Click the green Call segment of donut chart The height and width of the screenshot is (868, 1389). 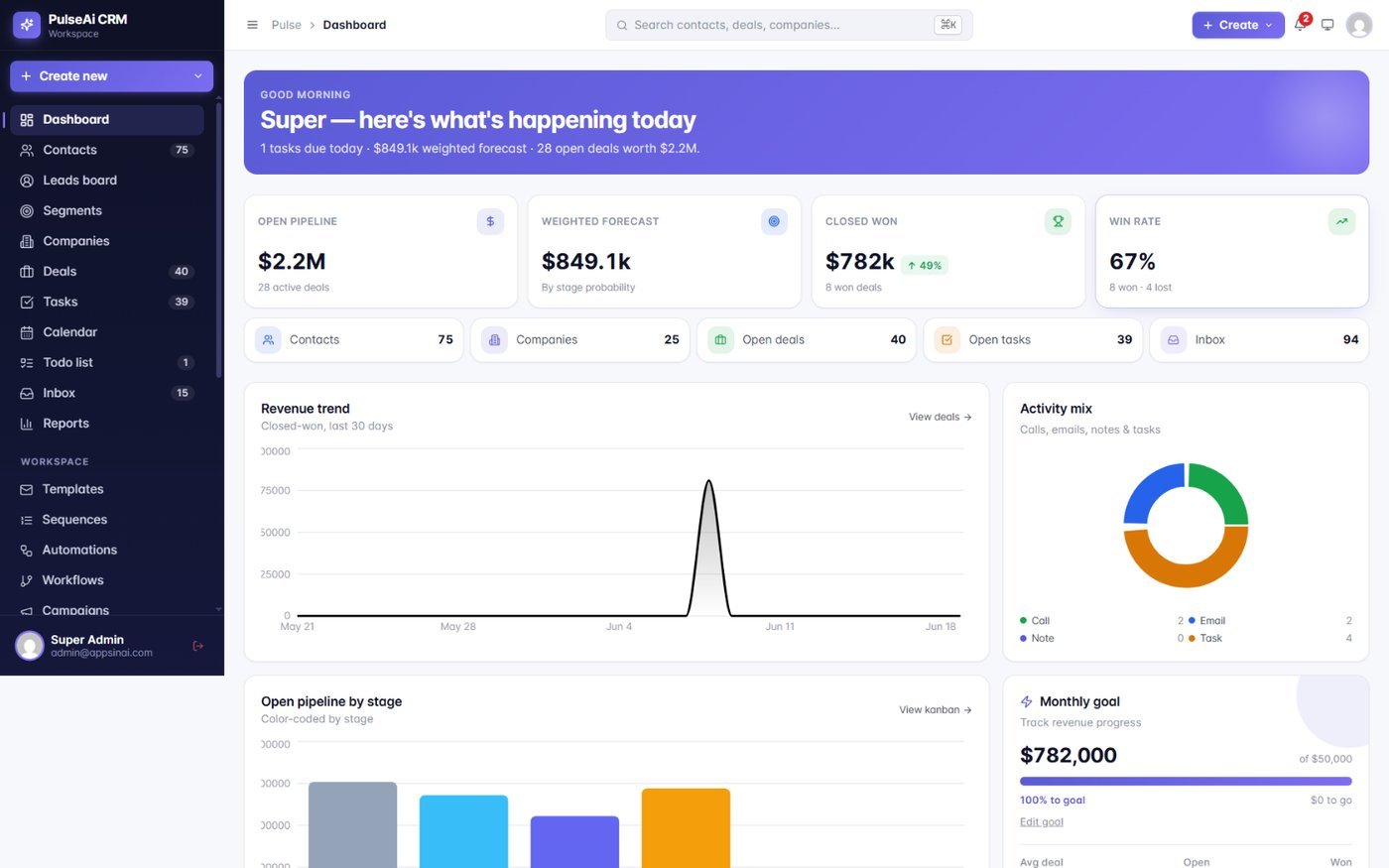(1223, 491)
